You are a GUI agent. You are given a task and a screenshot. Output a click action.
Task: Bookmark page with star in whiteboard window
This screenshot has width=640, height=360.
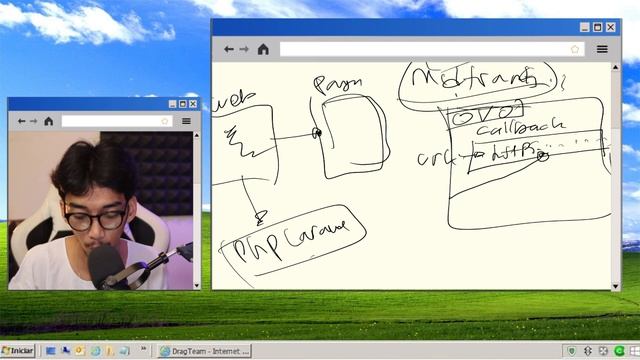[575, 49]
